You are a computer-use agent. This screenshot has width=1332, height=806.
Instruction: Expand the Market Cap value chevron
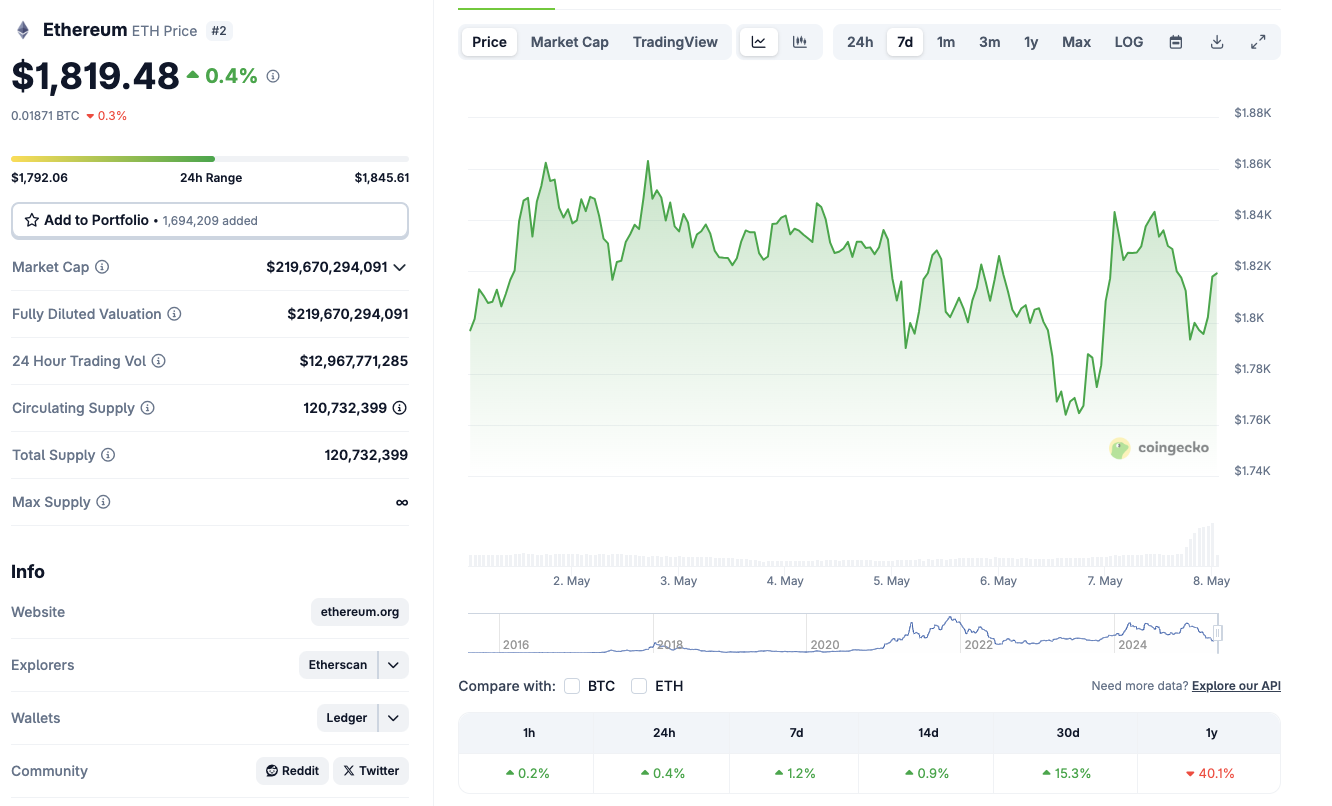coord(400,267)
